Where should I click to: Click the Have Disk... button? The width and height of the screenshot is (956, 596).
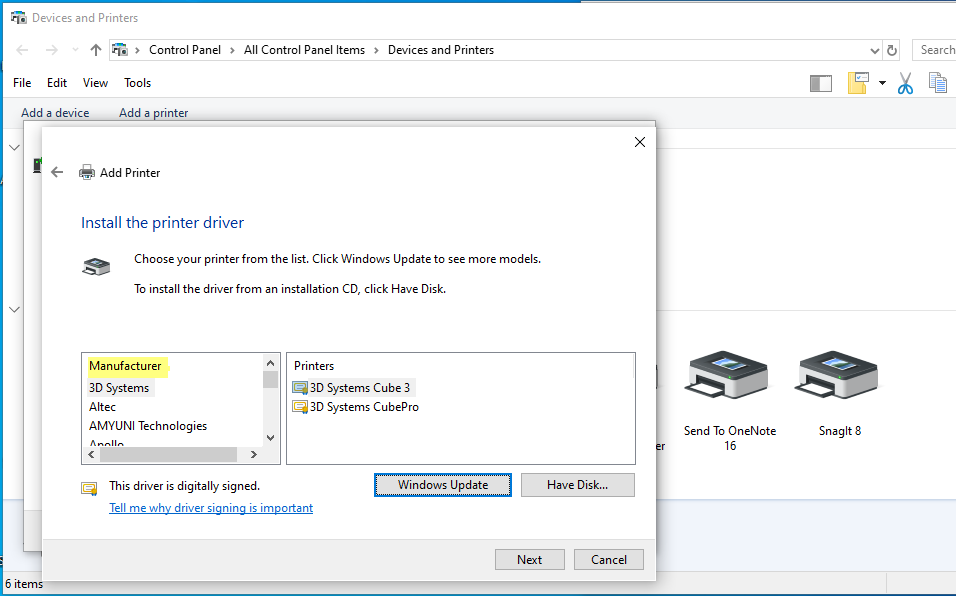pos(577,485)
